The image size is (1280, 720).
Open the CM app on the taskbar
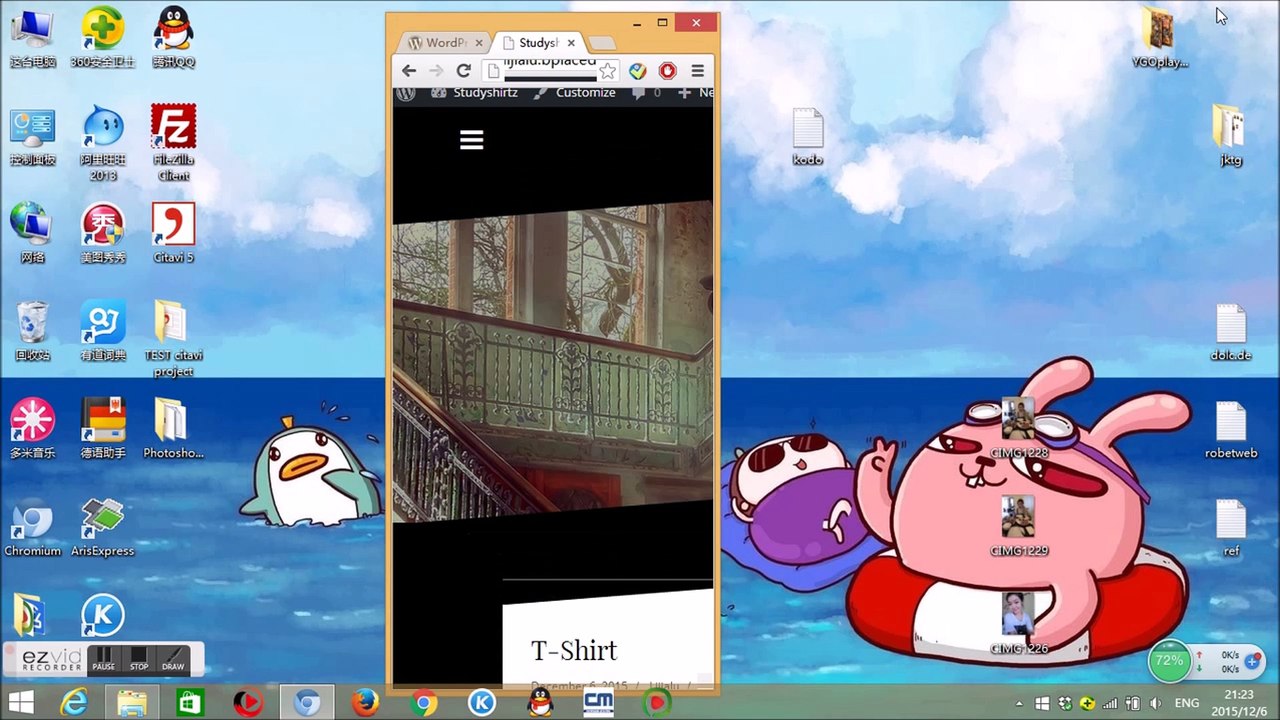[x=598, y=704]
